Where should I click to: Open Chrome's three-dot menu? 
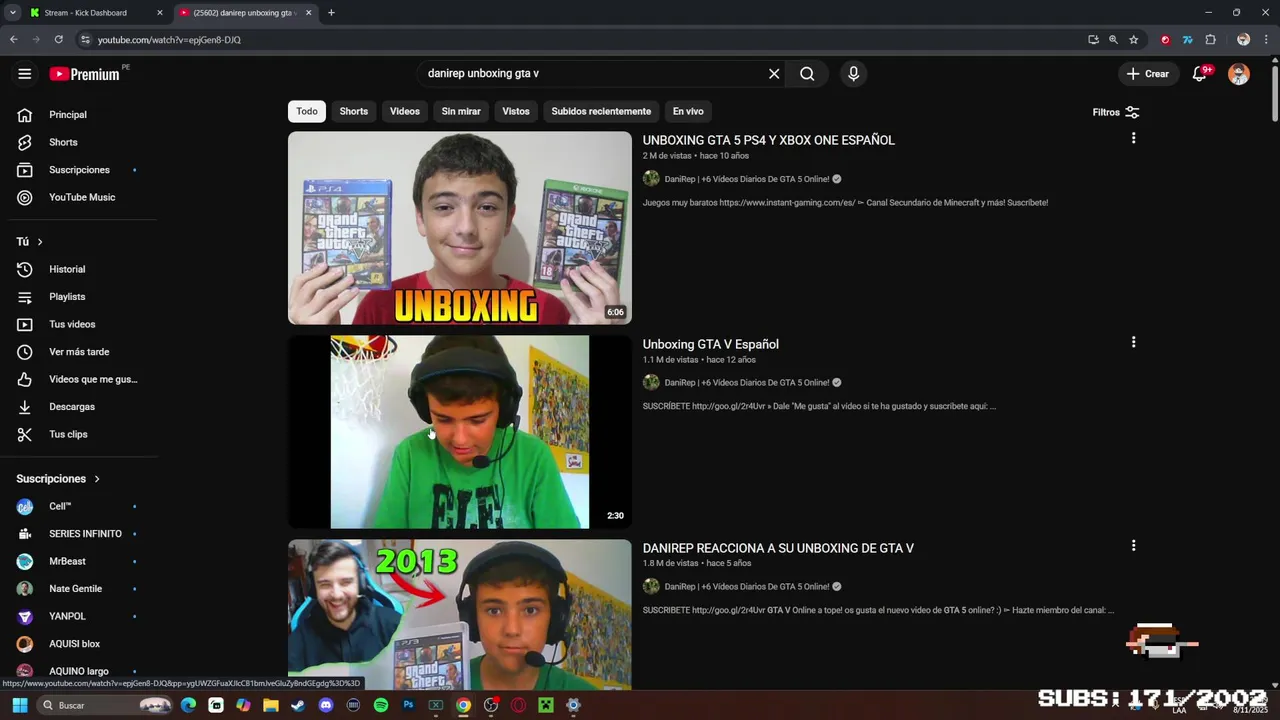click(1266, 40)
